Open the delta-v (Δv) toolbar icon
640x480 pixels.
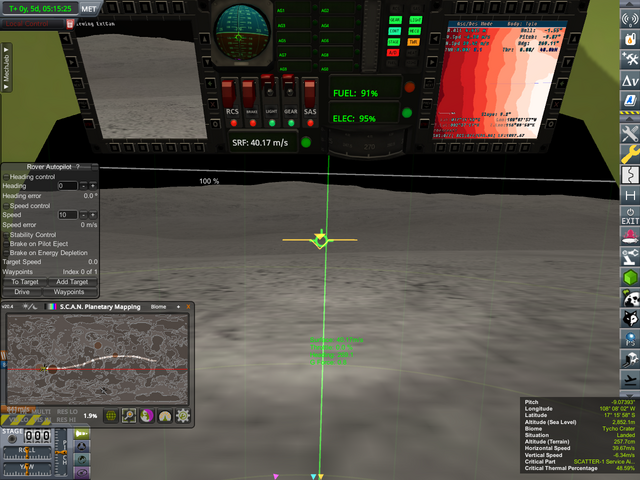coord(630,80)
